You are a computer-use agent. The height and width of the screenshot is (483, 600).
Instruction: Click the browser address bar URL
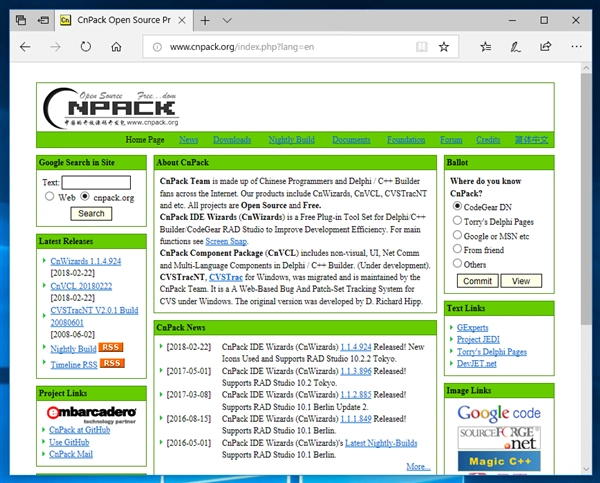click(x=242, y=47)
